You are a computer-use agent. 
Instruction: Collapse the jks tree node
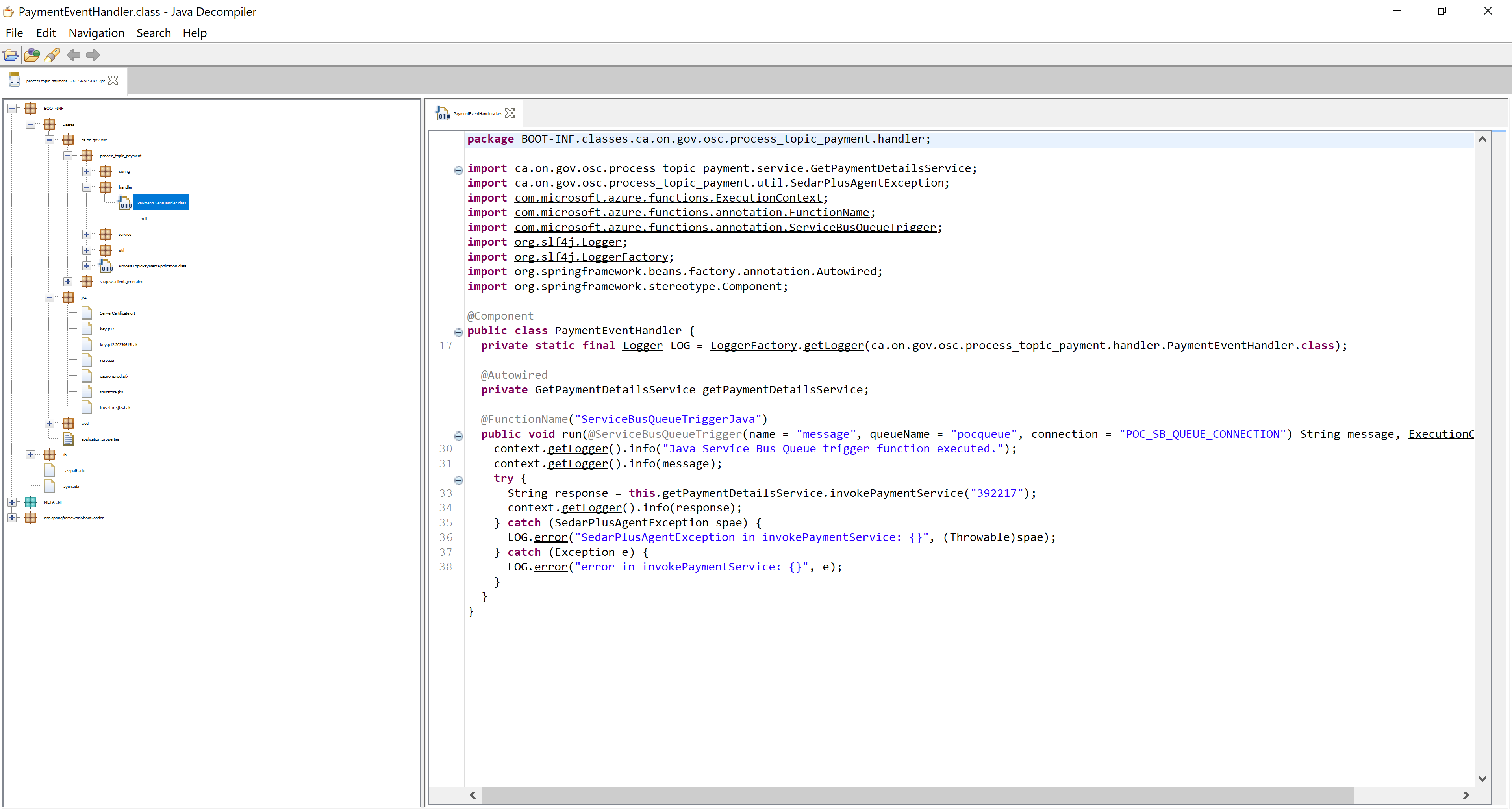(x=49, y=298)
